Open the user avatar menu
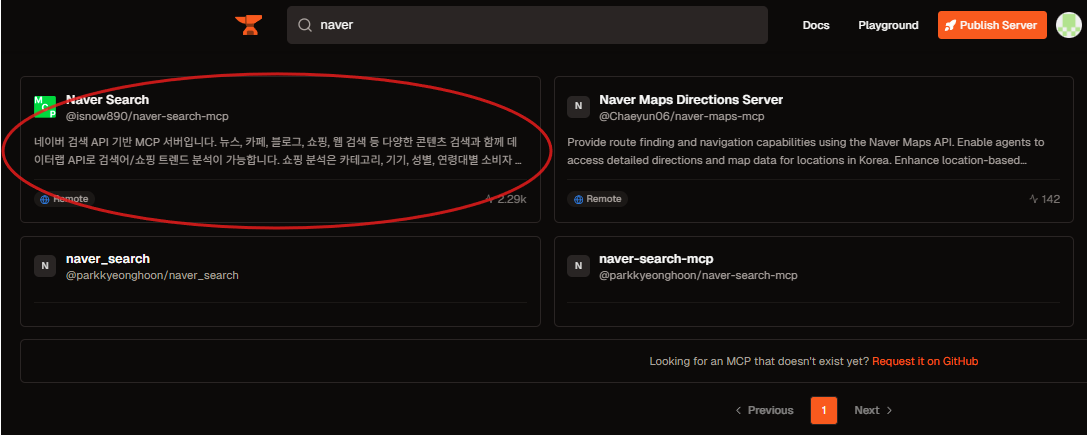The image size is (1087, 435). tap(1068, 25)
